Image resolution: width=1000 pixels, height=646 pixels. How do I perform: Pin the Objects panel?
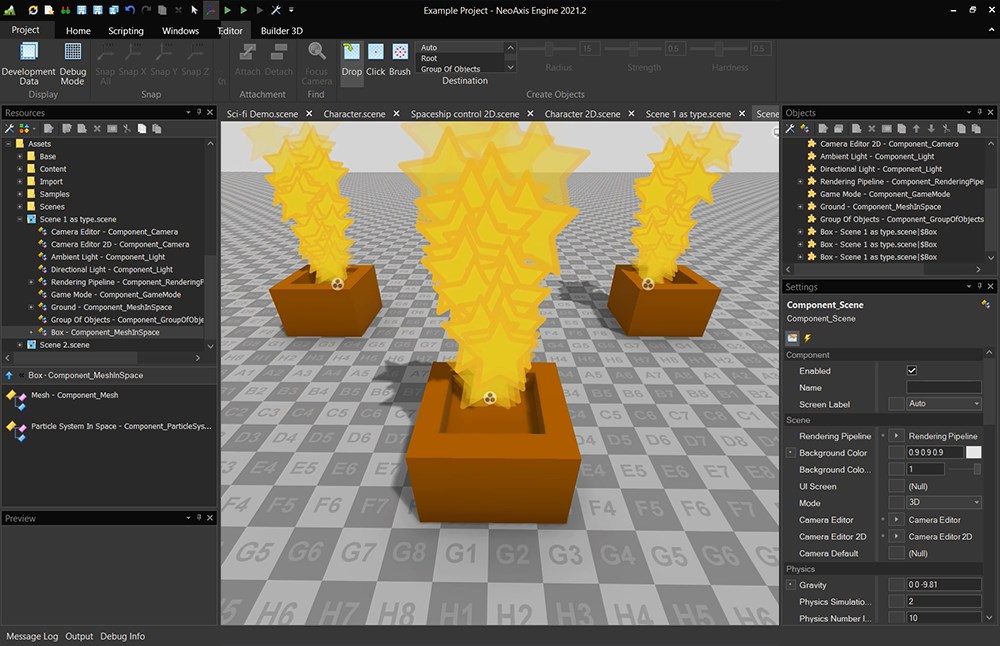pos(980,112)
